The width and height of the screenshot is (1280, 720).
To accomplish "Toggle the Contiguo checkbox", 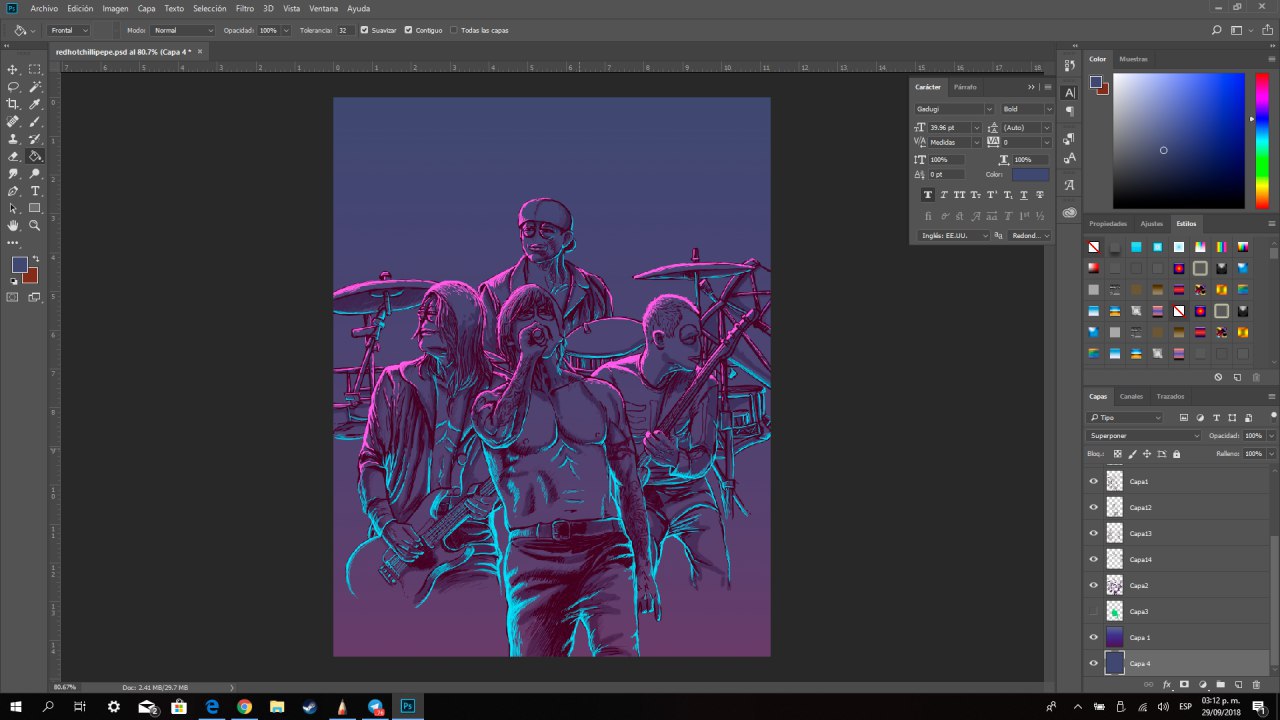I will pyautogui.click(x=408, y=30).
